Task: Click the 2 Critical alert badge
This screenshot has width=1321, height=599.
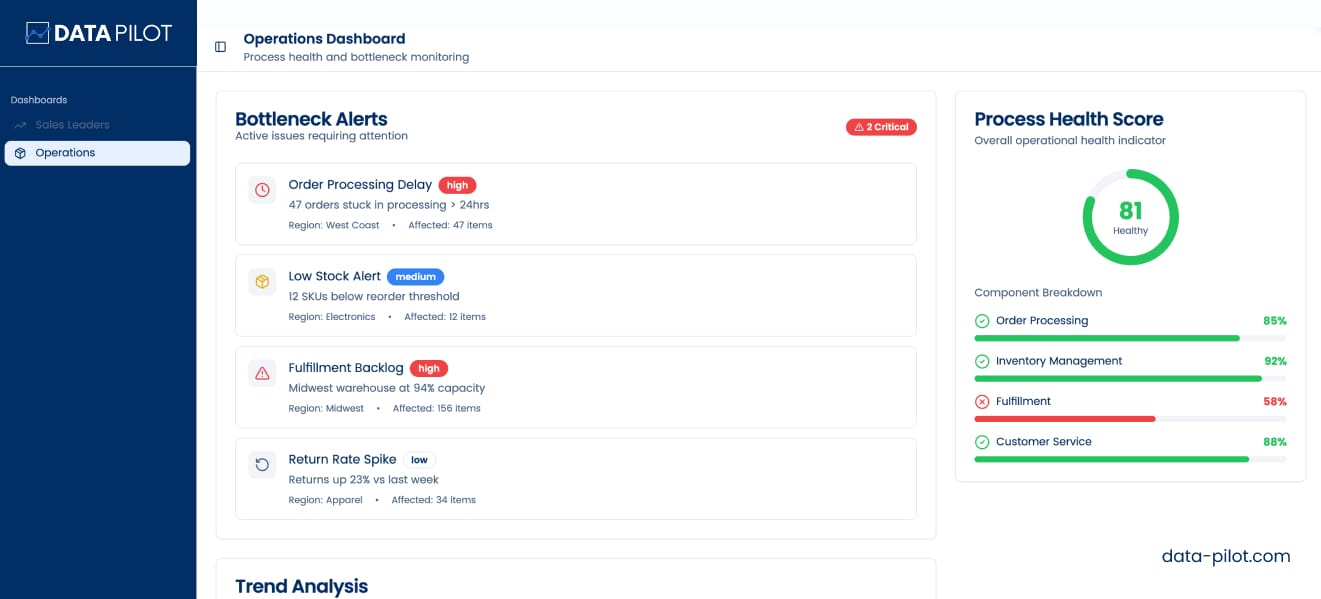Action: click(881, 127)
